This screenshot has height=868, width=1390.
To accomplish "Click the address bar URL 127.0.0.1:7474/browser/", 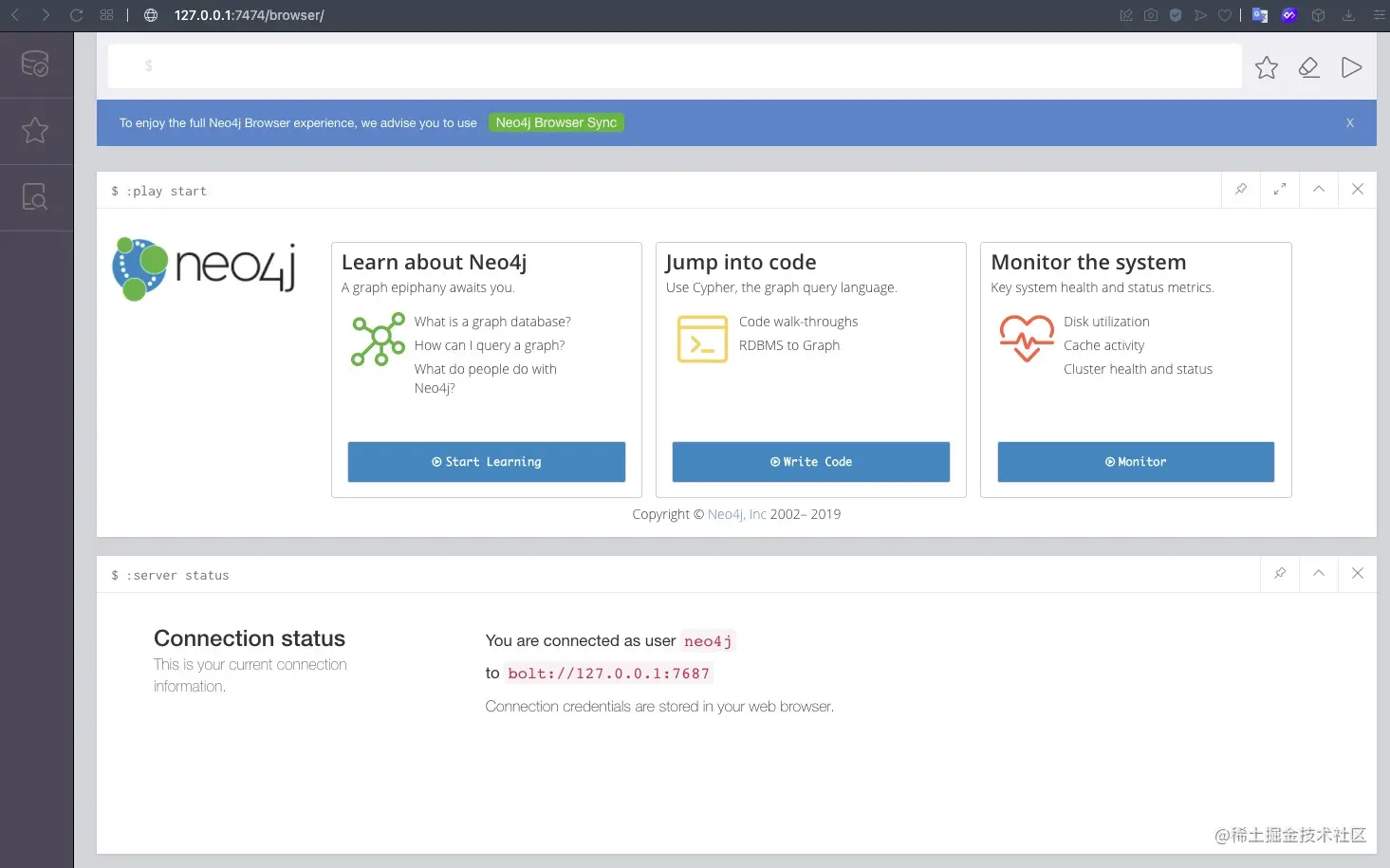I will coord(250,15).
